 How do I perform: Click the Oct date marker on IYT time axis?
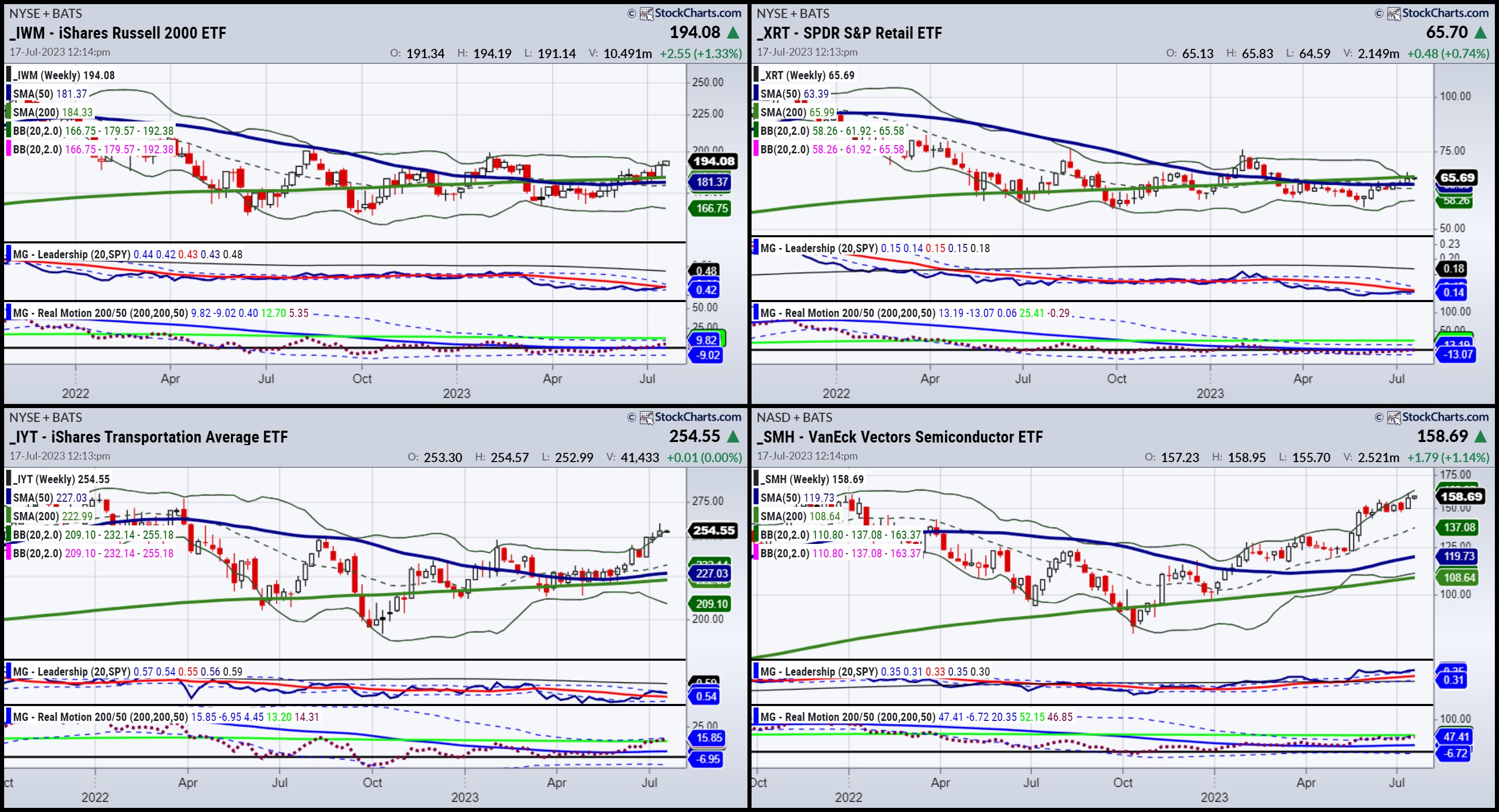(x=372, y=782)
